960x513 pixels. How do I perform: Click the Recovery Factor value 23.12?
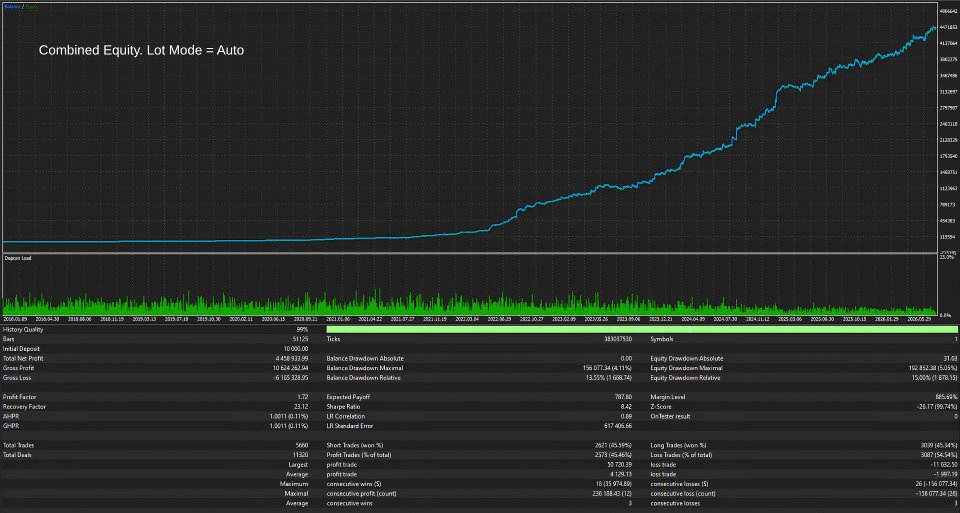coord(301,407)
